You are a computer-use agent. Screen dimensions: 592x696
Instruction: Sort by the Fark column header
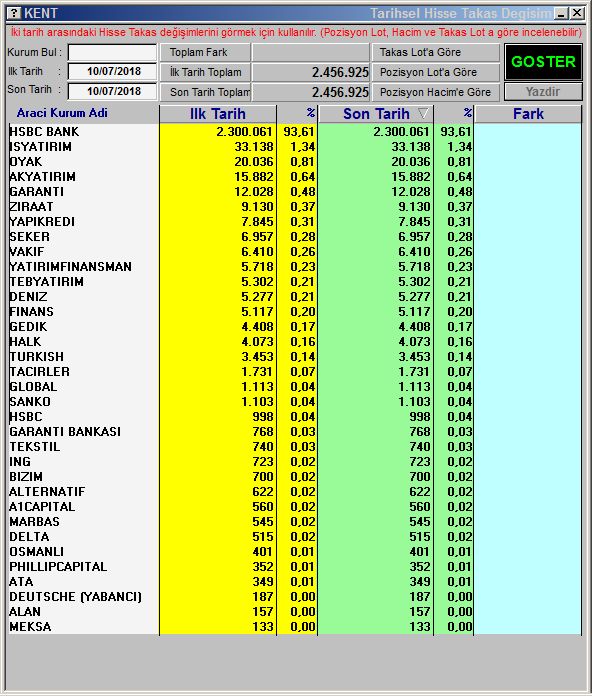(x=528, y=114)
